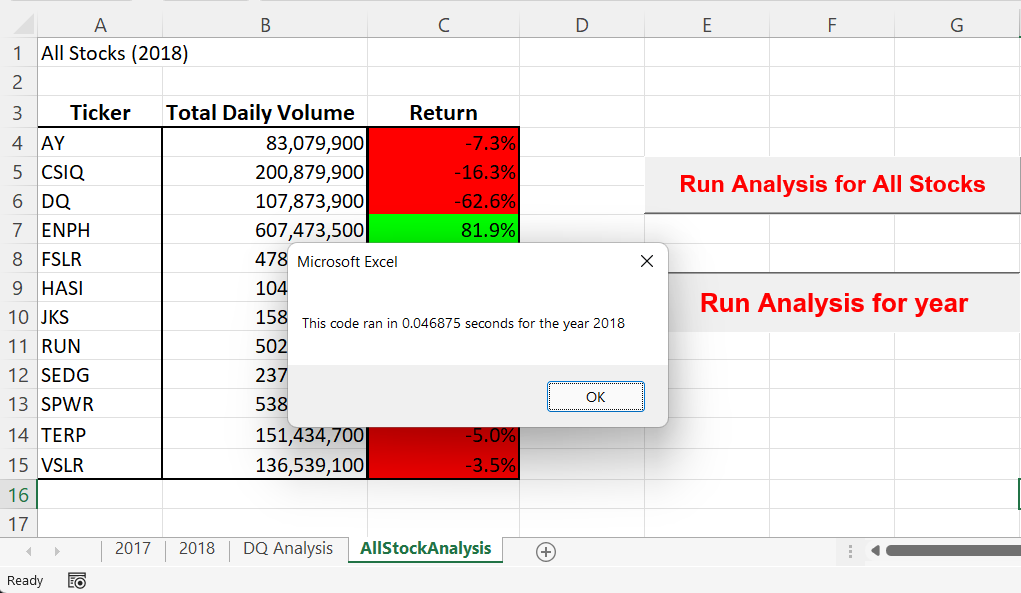This screenshot has width=1021, height=593.
Task: Select red return cell '-62.6%'
Action: (443, 200)
